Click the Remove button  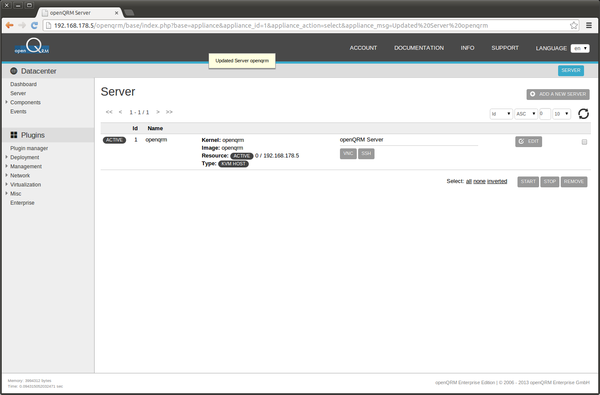(x=574, y=181)
